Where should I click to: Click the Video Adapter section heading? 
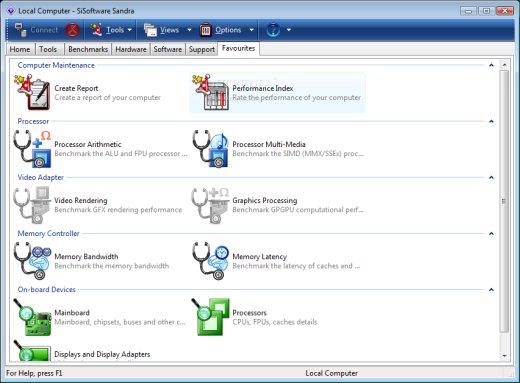click(x=41, y=178)
